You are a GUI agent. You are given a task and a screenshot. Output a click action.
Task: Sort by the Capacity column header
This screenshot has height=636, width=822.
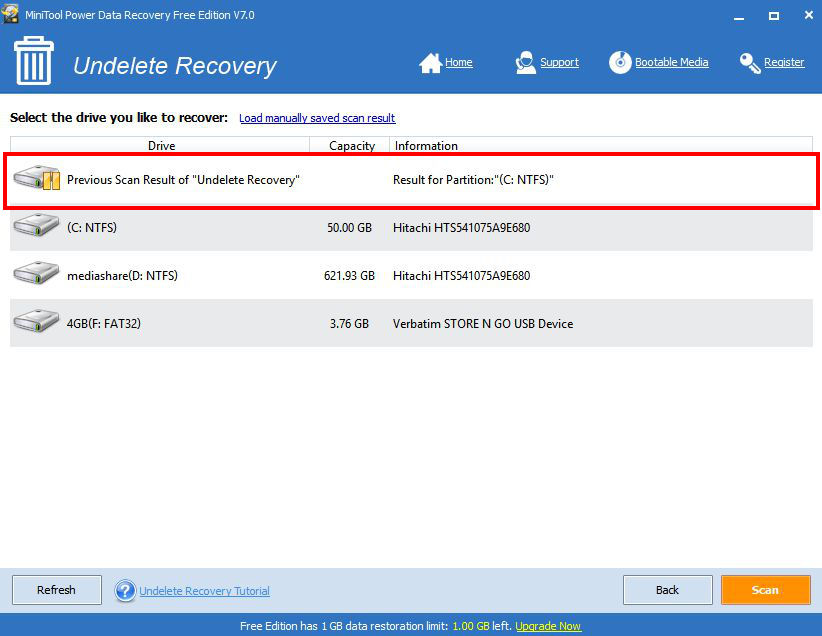coord(350,145)
